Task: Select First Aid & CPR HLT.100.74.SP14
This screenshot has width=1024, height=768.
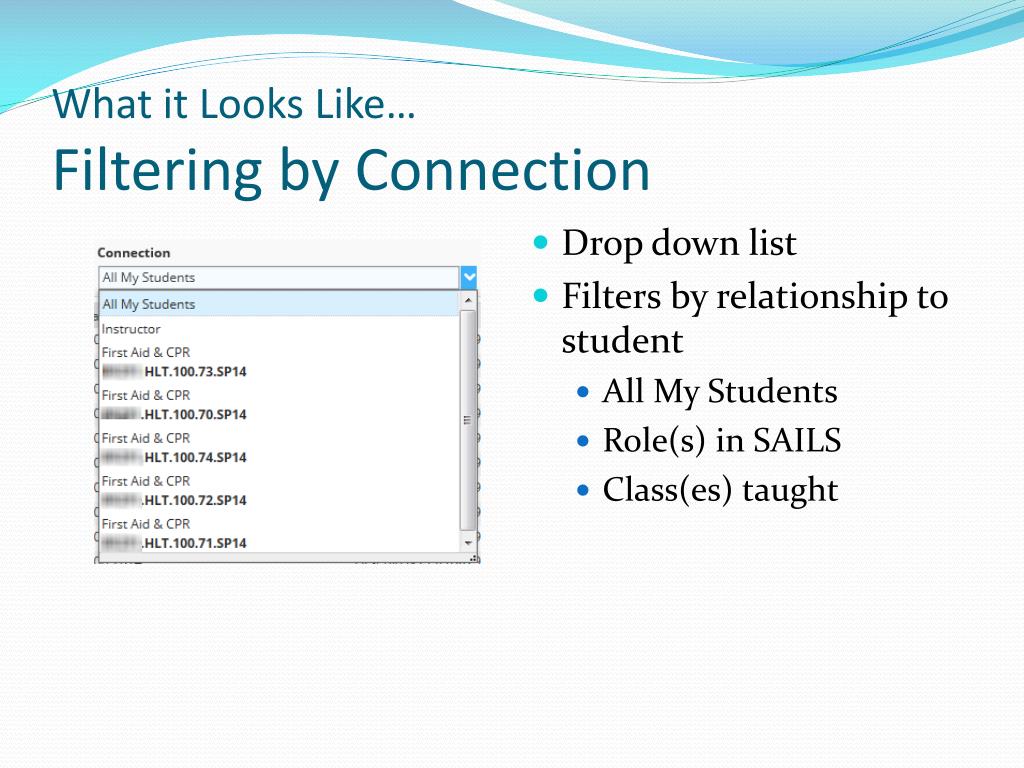Action: [x=279, y=447]
